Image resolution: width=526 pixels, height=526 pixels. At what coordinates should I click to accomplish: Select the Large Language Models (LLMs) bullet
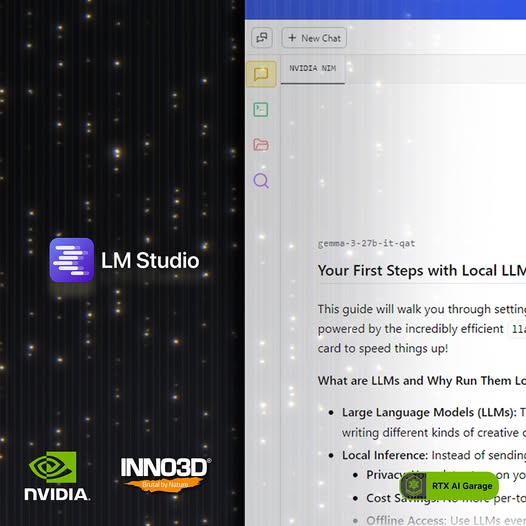(429, 412)
